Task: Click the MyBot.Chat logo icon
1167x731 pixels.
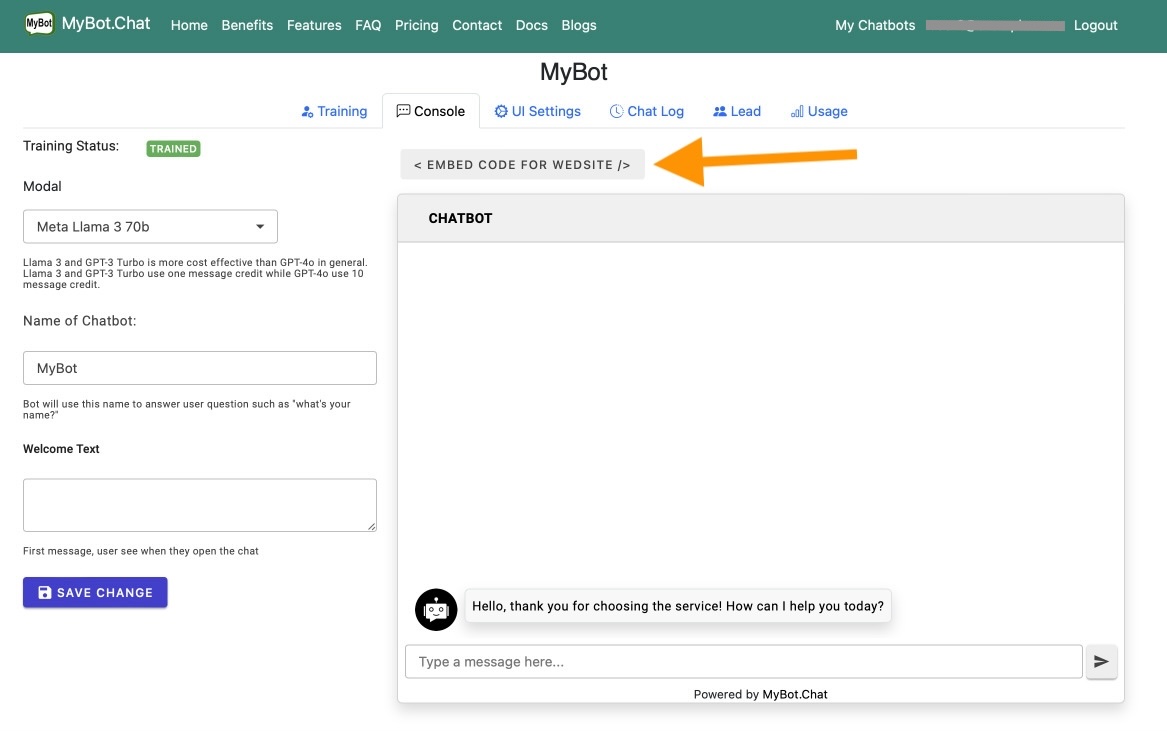Action: tap(39, 24)
